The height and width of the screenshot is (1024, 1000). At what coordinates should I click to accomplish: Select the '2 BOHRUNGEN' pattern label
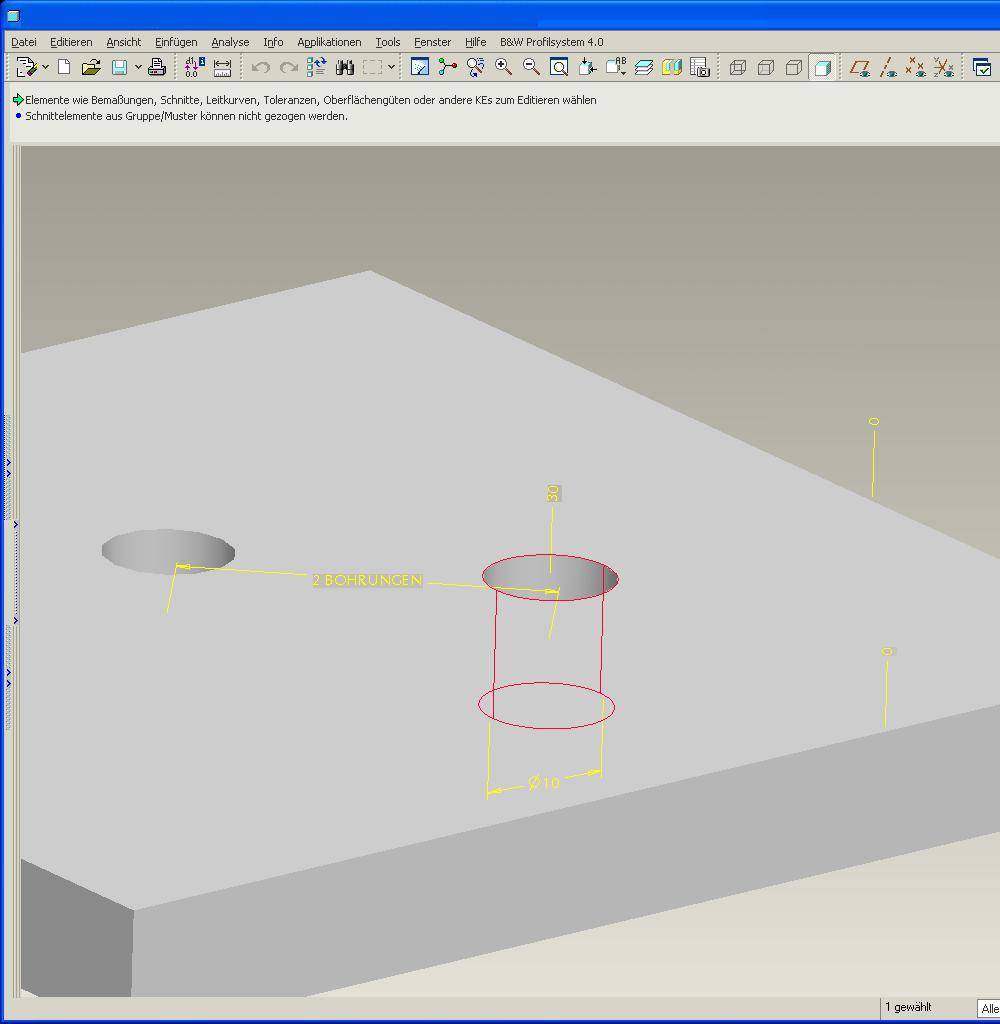pos(367,580)
